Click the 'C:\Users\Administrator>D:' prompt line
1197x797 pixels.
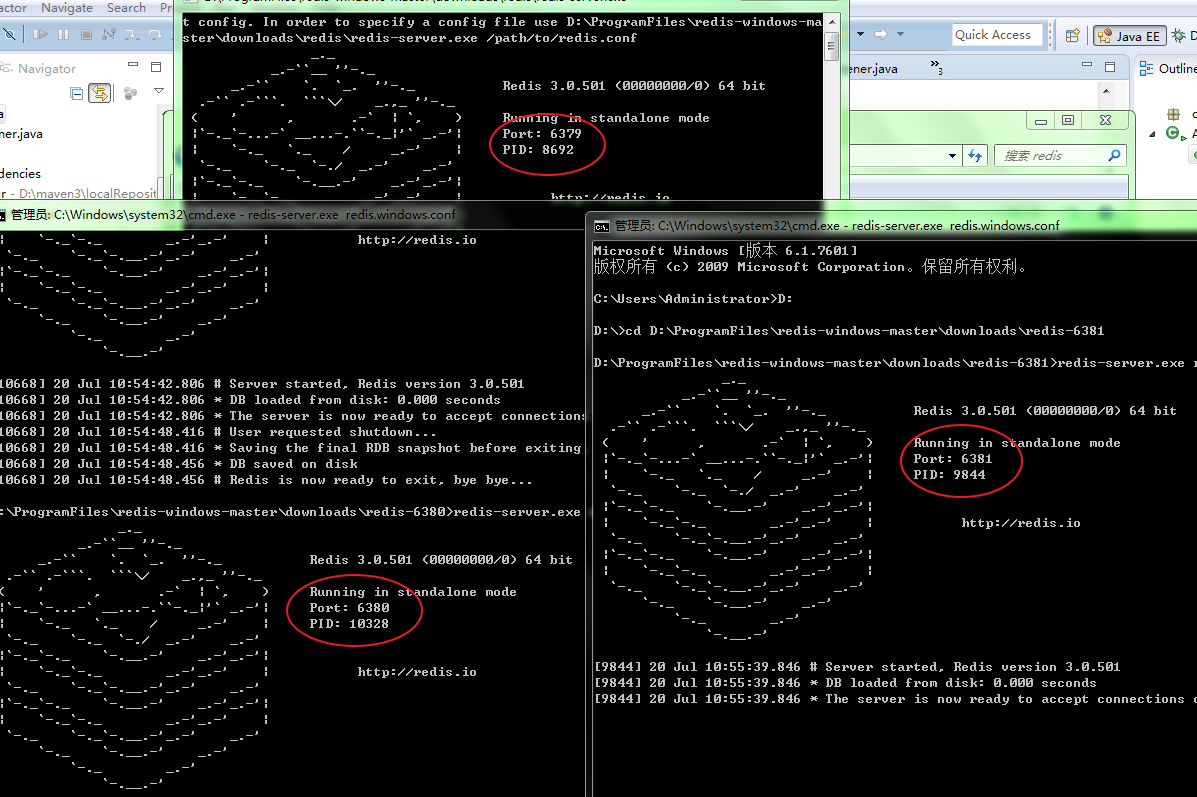[692, 298]
